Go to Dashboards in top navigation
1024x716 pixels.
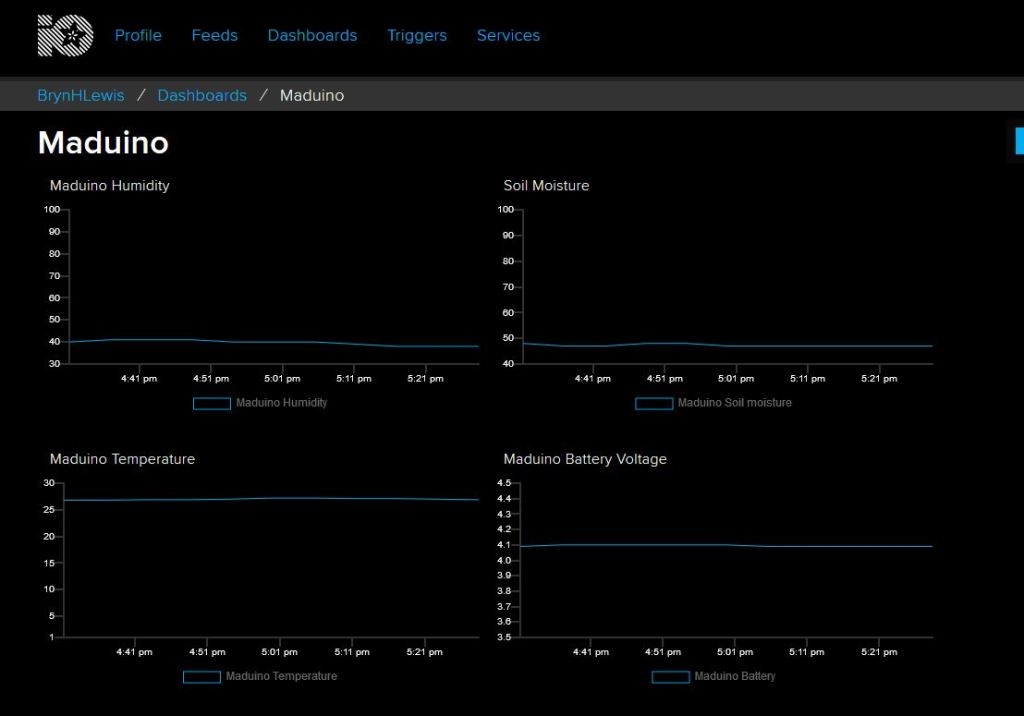[312, 35]
